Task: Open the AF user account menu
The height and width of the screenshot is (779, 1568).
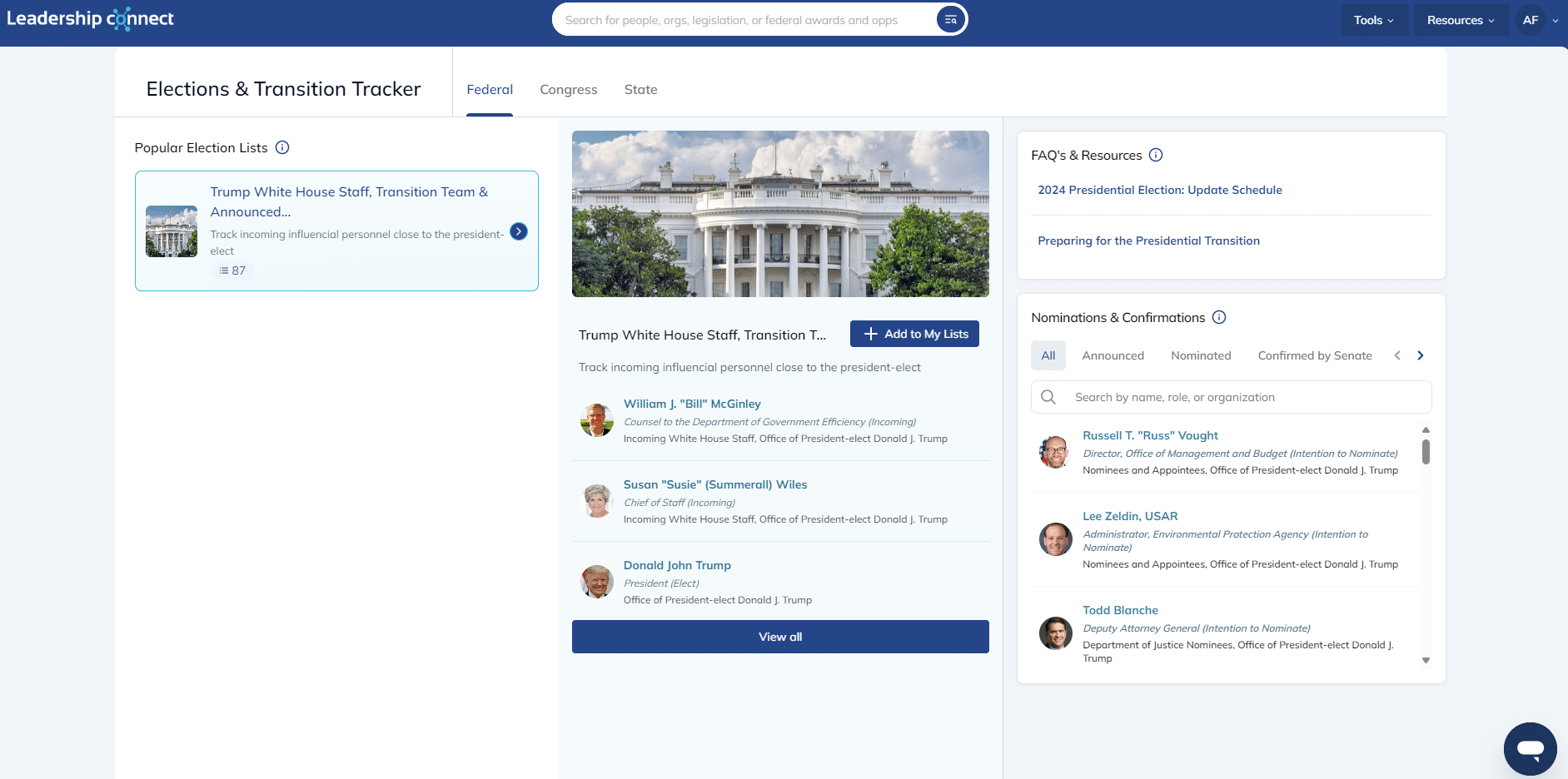Action: coord(1531,20)
